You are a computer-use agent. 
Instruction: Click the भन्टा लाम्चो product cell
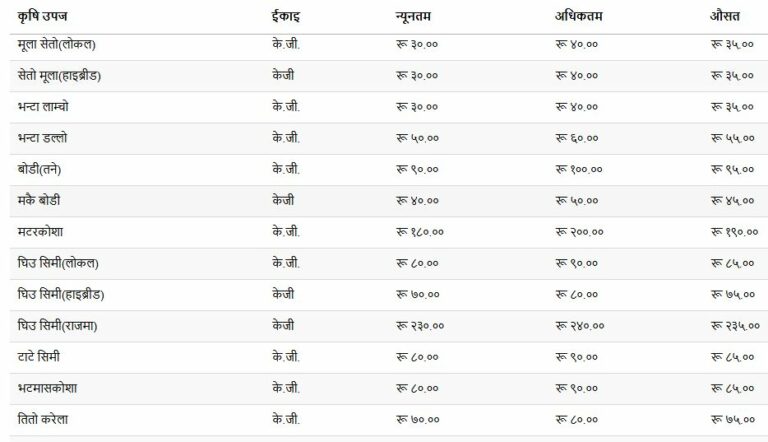(x=43, y=107)
